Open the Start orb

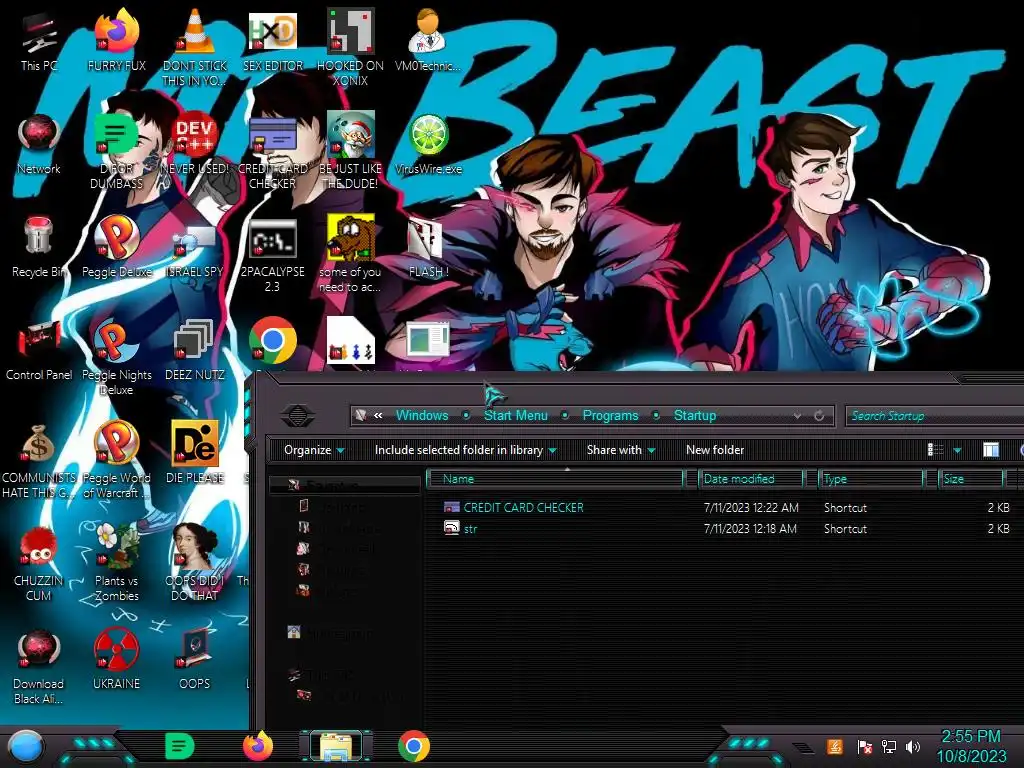pyautogui.click(x=25, y=747)
